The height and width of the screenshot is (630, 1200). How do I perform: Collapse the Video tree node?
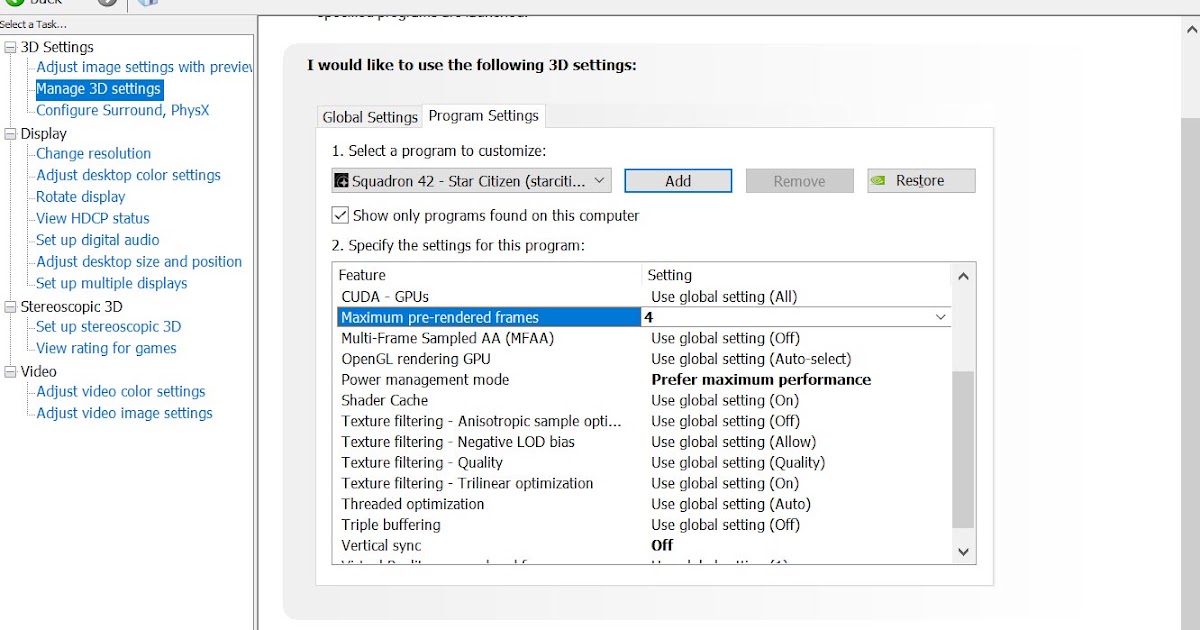(x=11, y=371)
